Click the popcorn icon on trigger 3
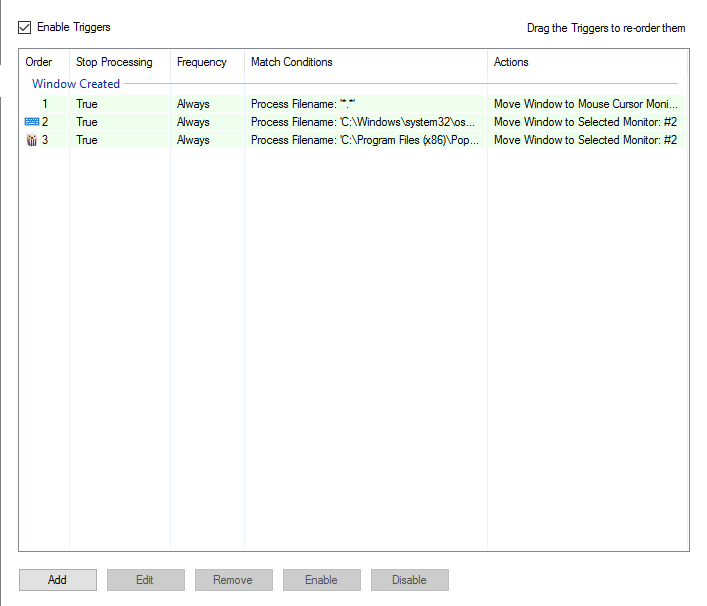The image size is (707, 606). (x=31, y=140)
